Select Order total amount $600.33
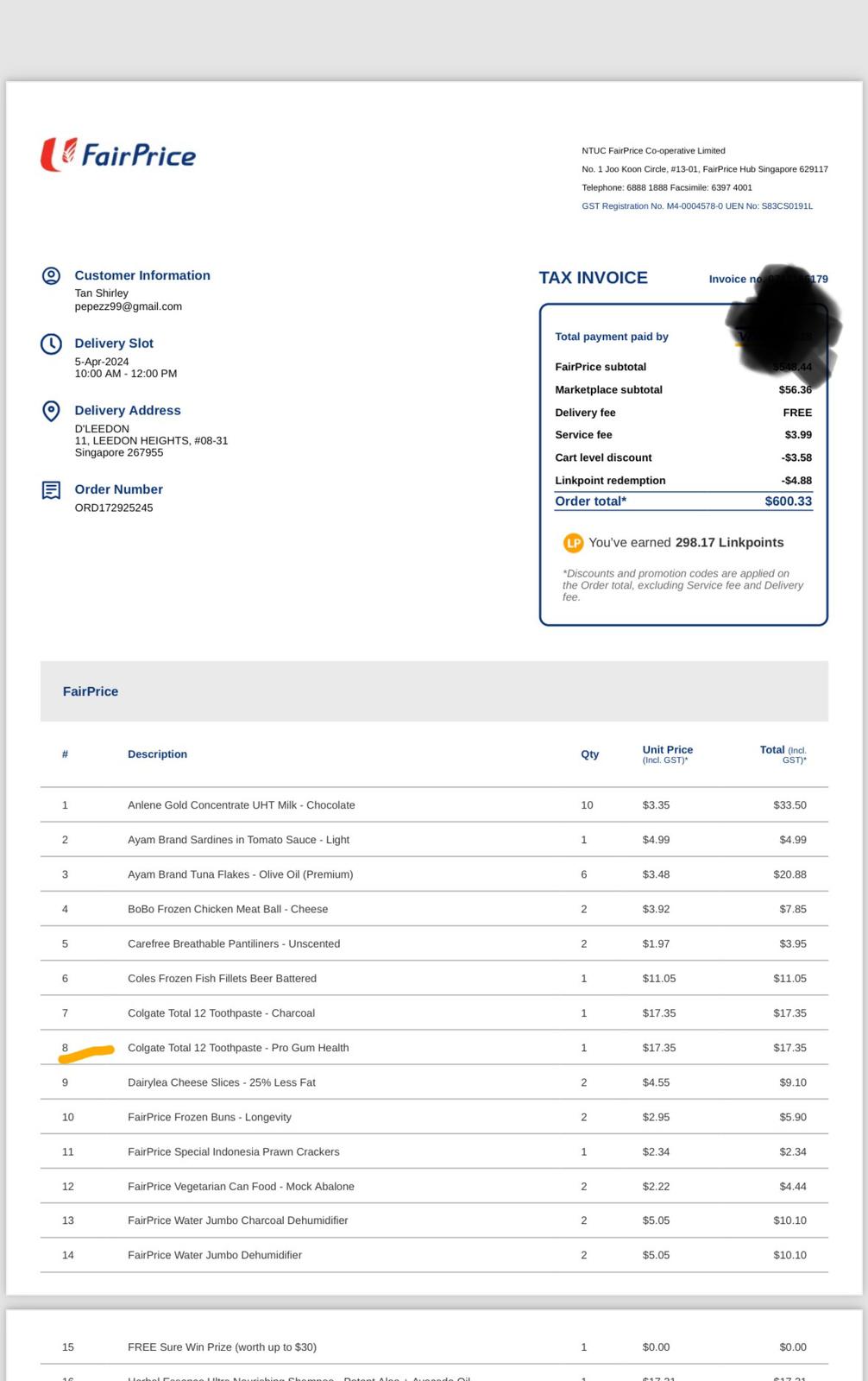868x1381 pixels. pos(789,501)
